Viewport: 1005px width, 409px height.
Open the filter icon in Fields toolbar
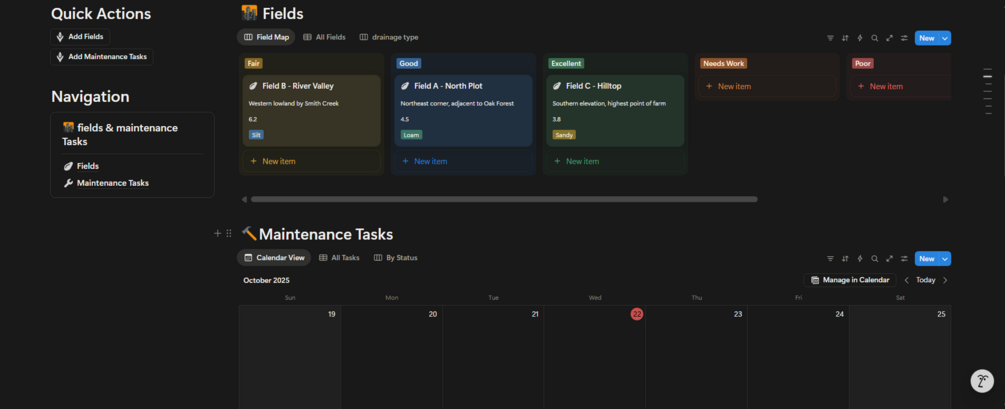(830, 38)
